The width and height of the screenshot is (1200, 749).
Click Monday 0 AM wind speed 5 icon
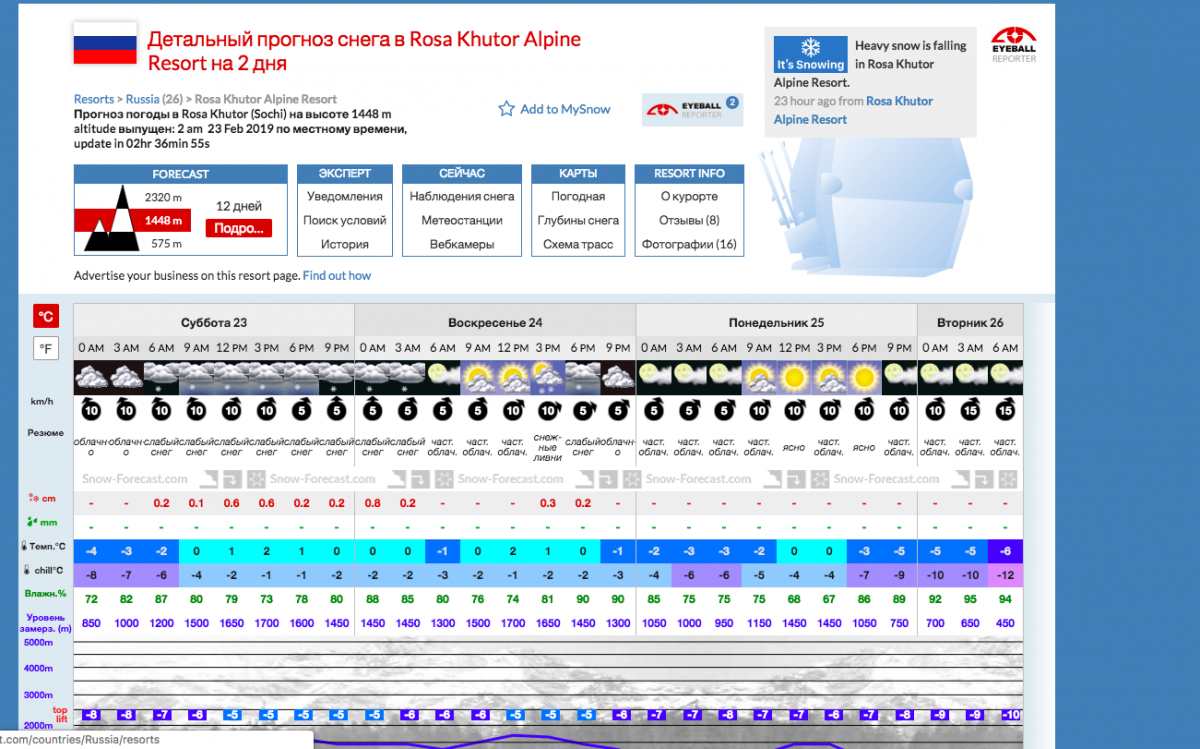[x=653, y=410]
